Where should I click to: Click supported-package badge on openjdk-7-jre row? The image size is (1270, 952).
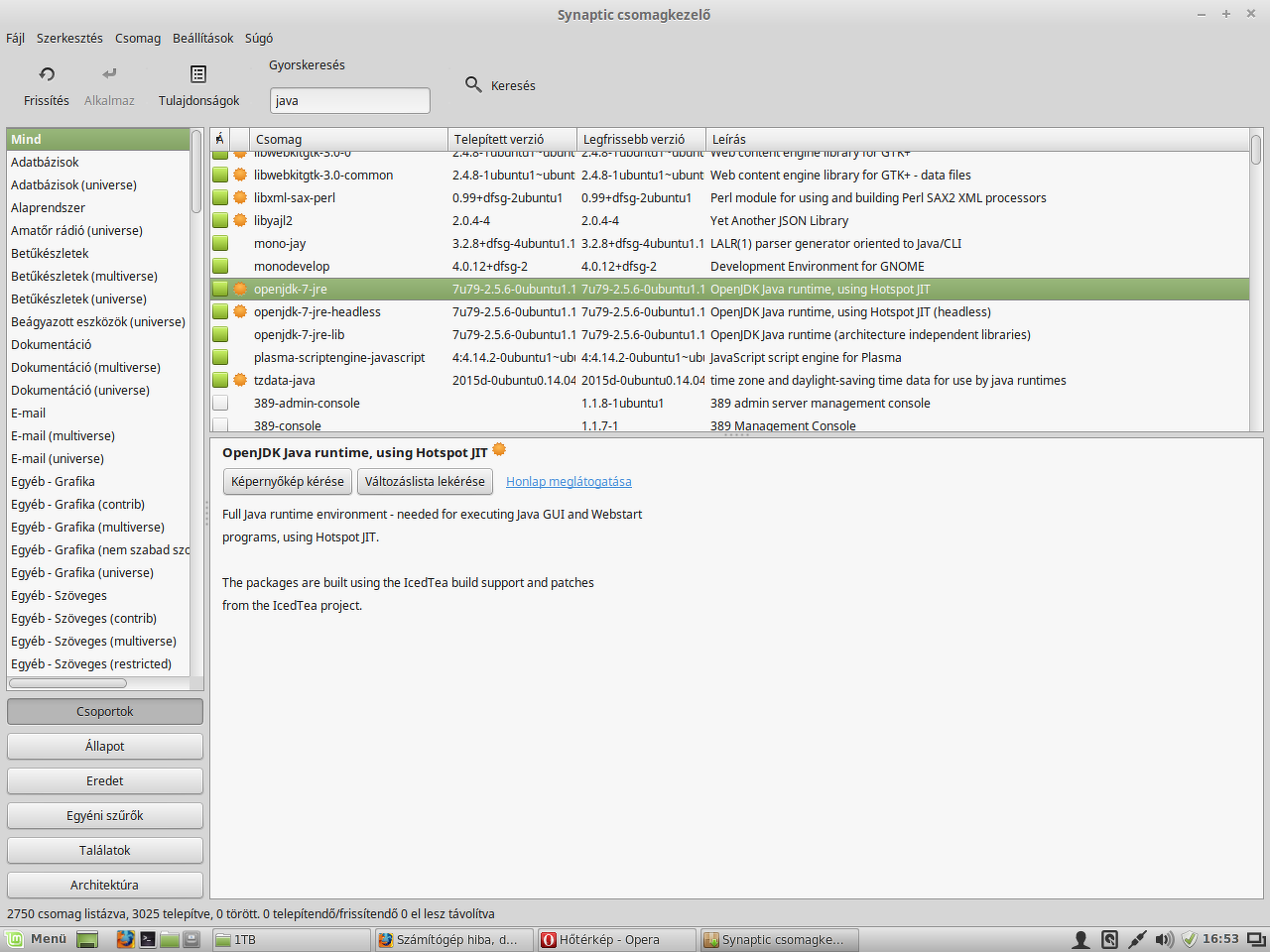click(240, 289)
